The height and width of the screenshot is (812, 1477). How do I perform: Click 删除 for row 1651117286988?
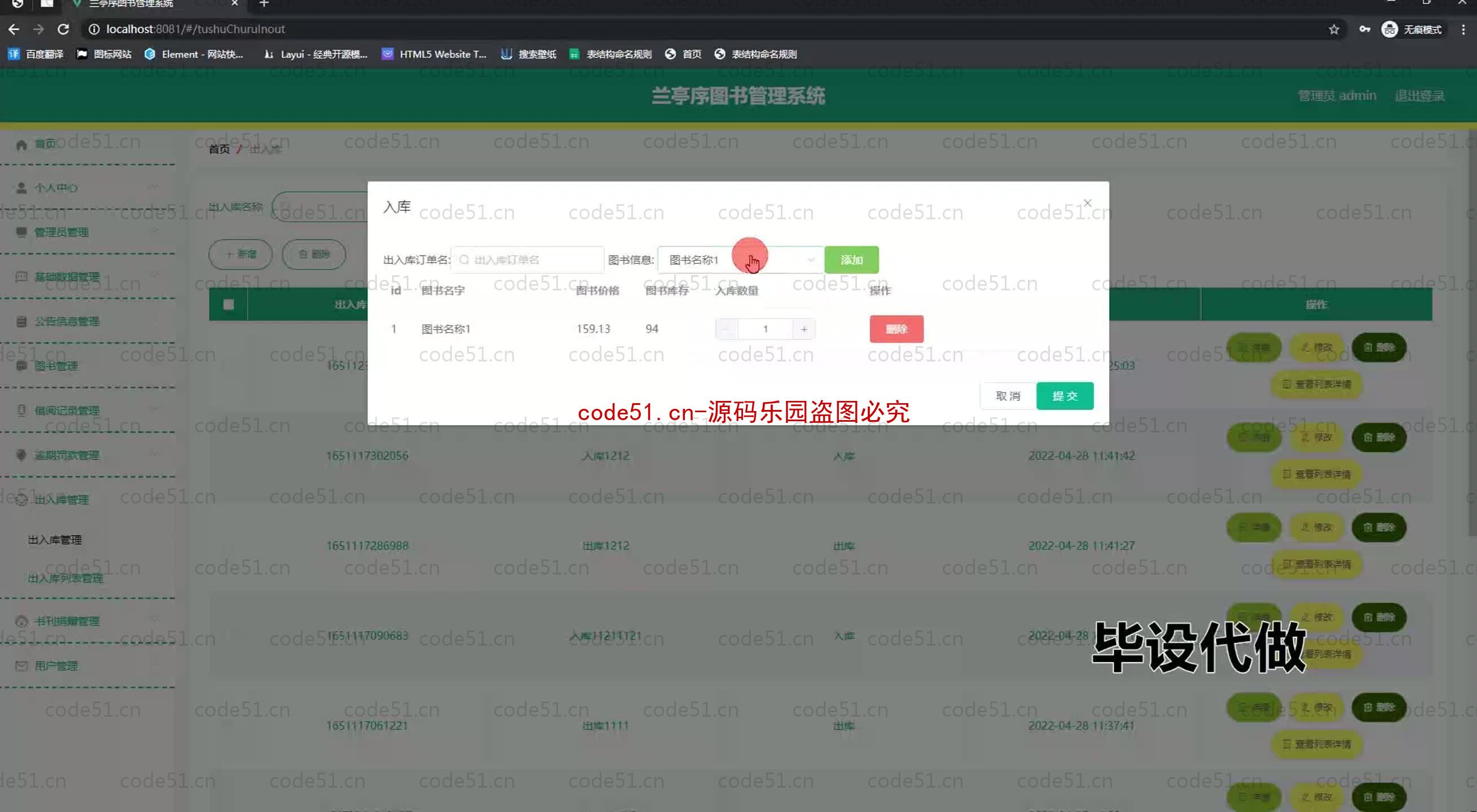tap(1378, 527)
